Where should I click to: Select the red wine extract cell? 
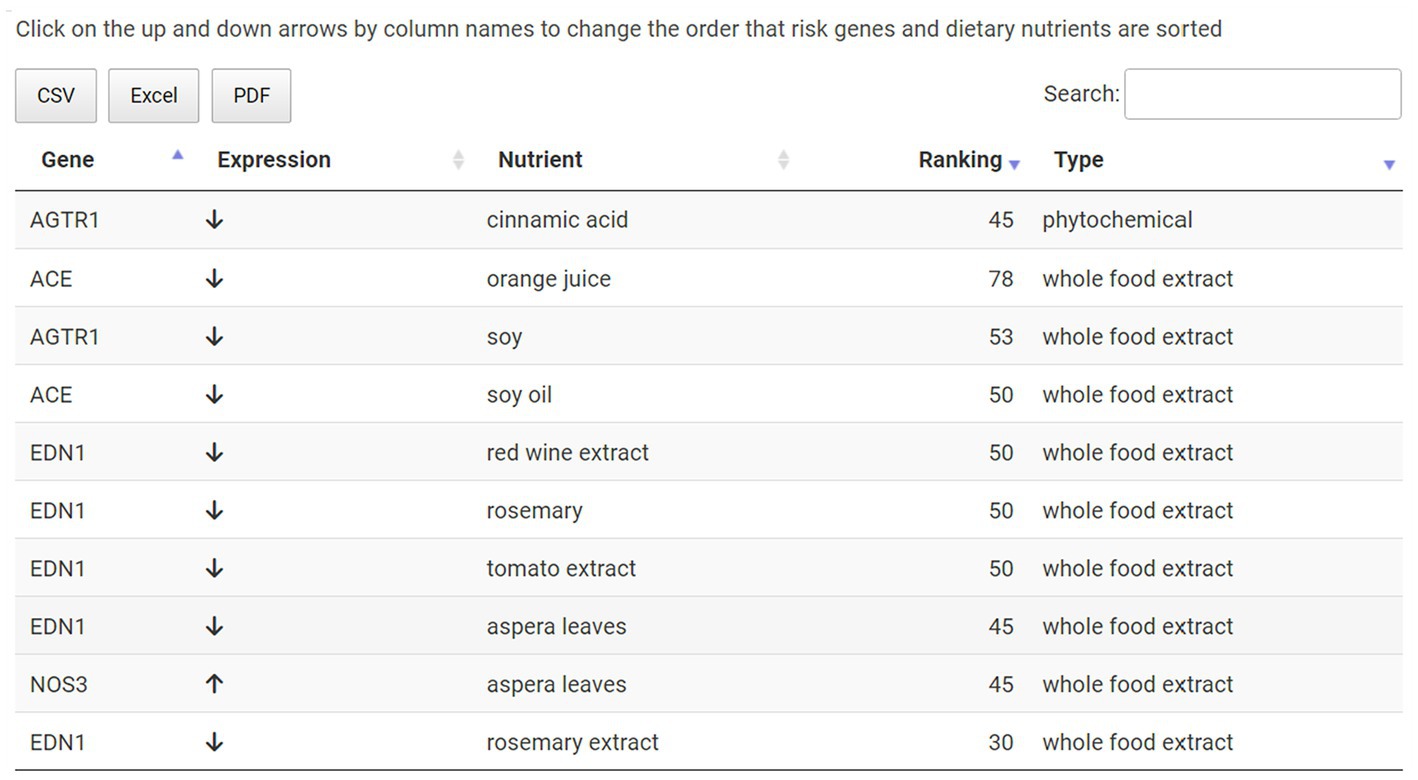pos(568,452)
